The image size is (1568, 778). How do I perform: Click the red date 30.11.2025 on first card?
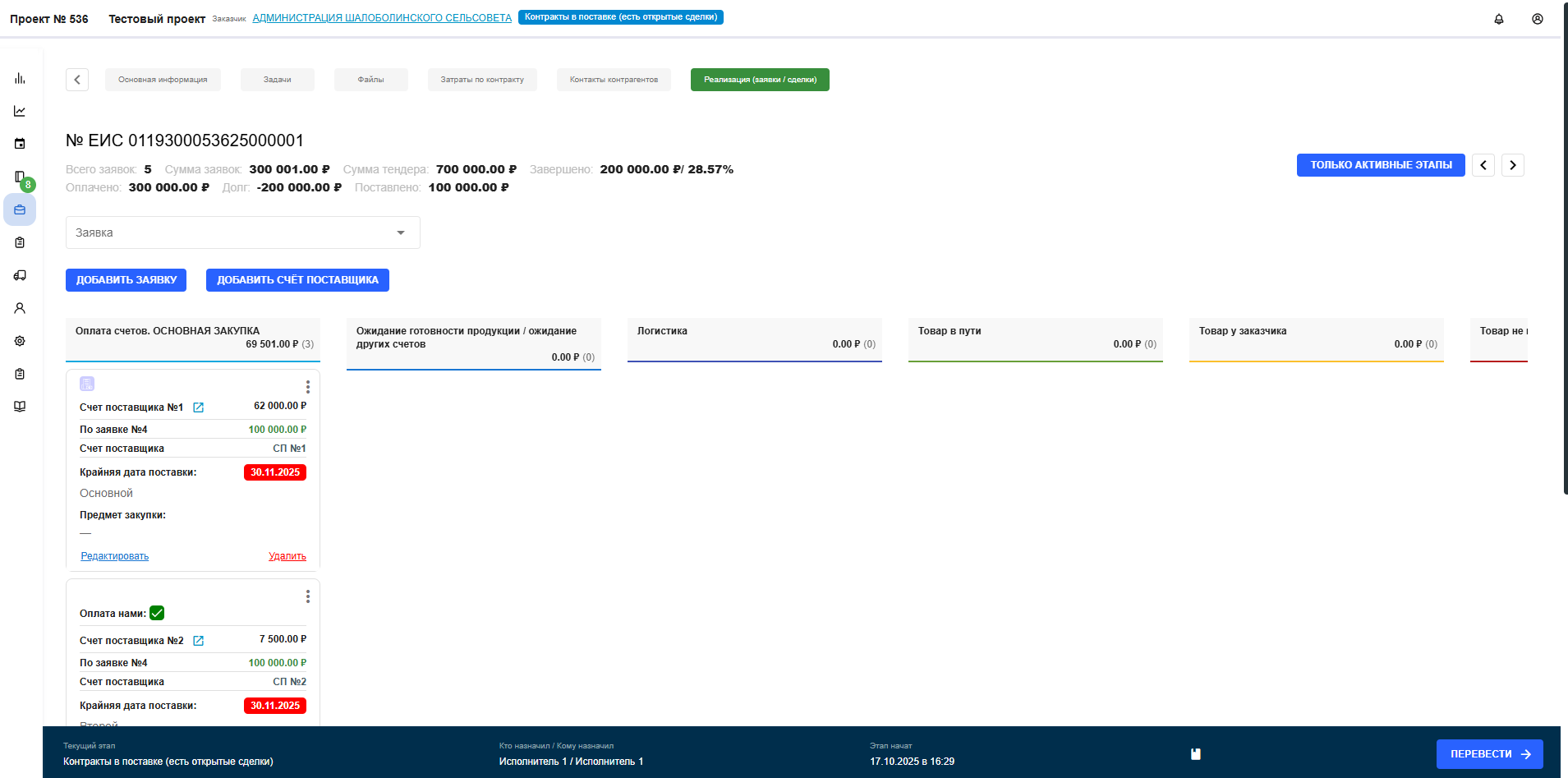coord(275,472)
